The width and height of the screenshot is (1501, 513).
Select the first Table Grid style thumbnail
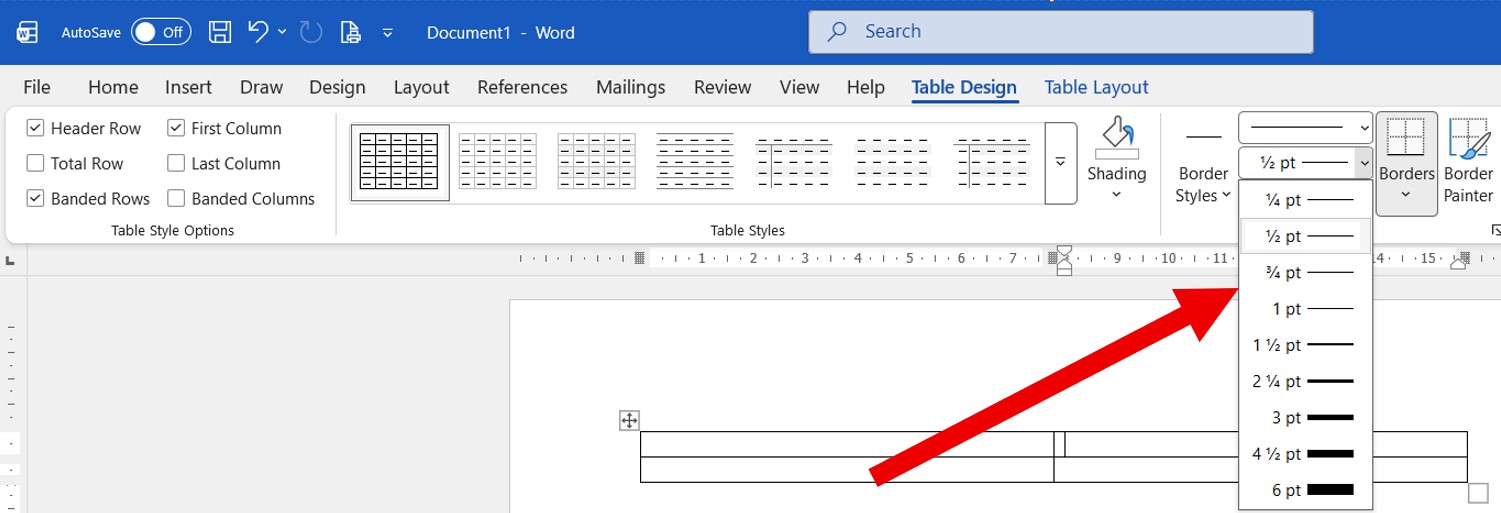point(399,162)
